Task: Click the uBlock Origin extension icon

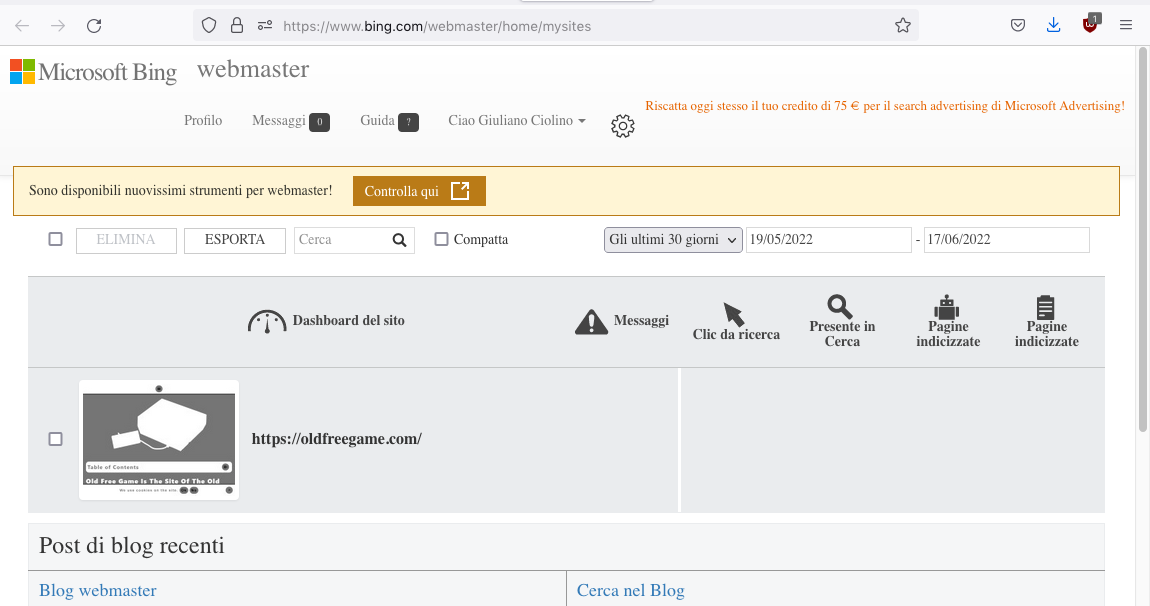Action: coord(1091,24)
